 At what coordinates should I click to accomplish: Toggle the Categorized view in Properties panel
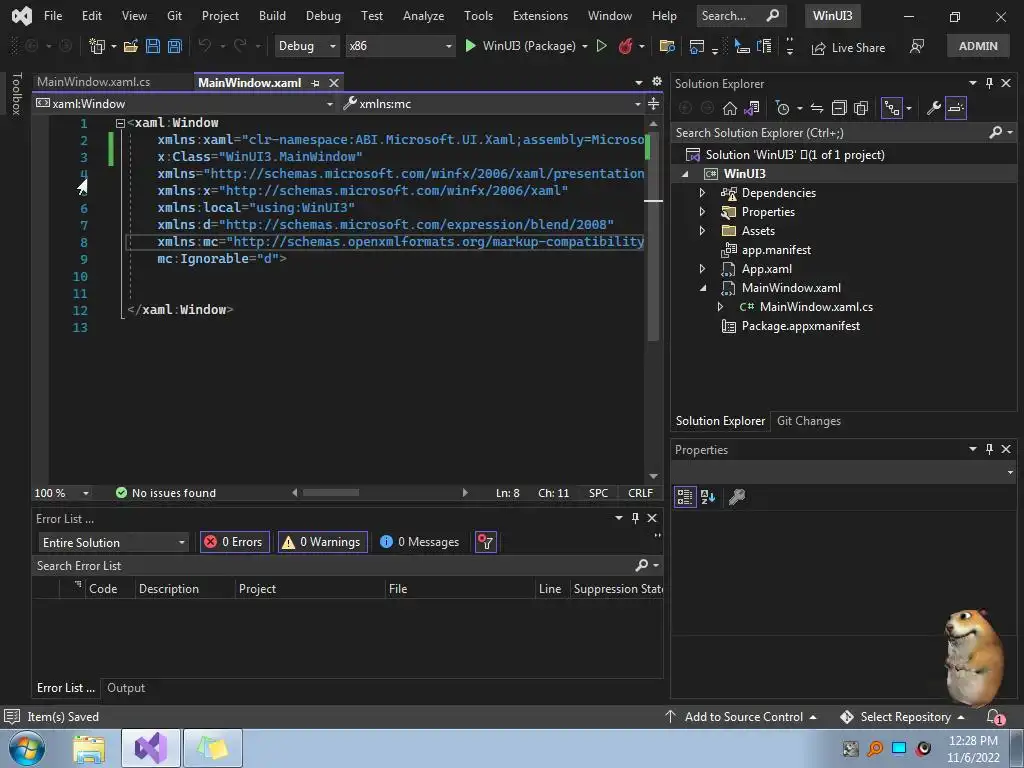click(x=684, y=497)
